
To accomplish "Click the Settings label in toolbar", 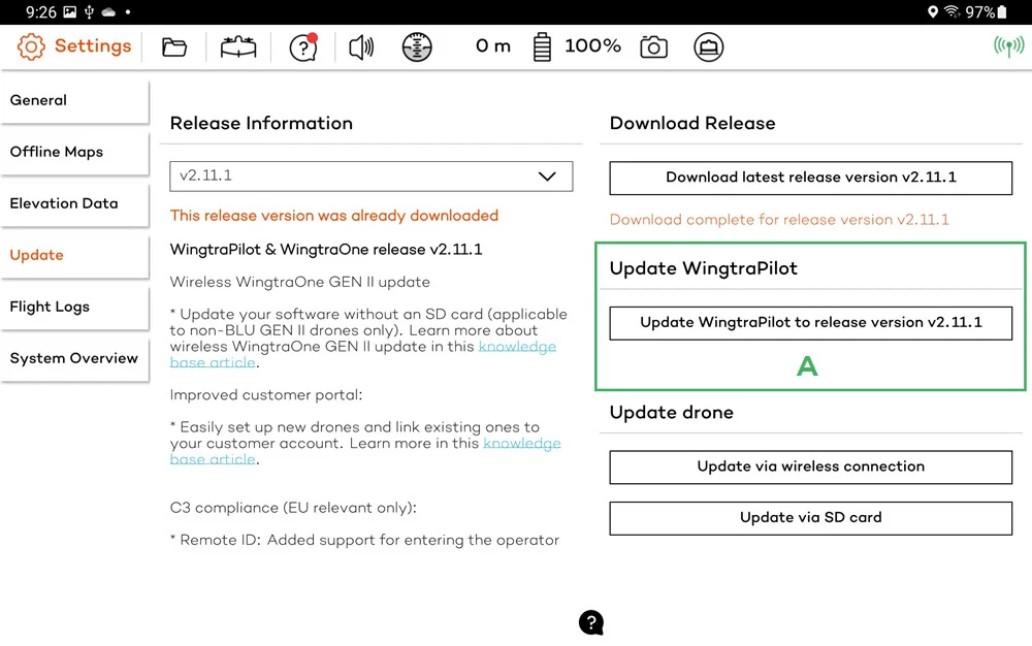I will pyautogui.click(x=93, y=46).
